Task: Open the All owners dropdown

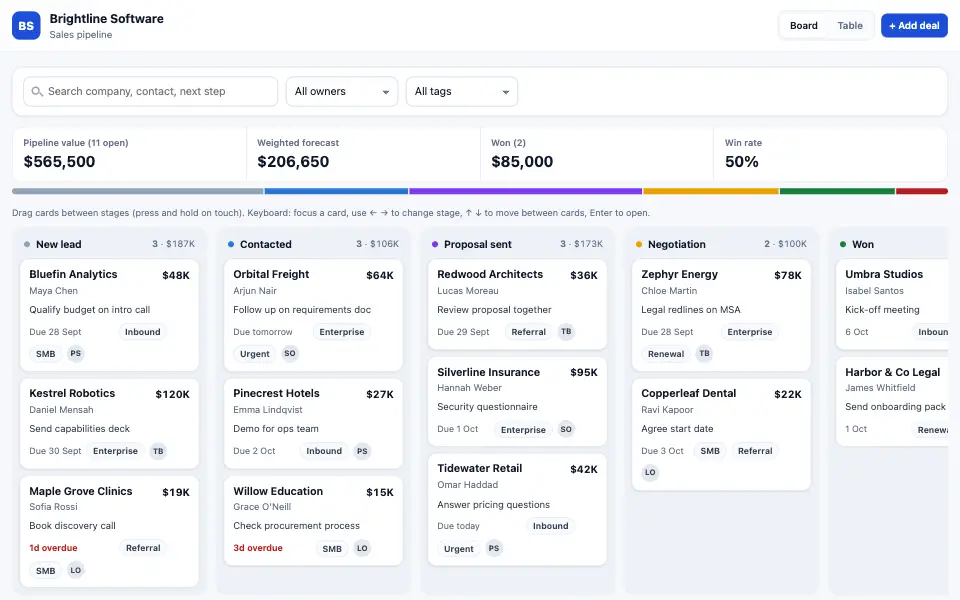Action: [x=342, y=91]
